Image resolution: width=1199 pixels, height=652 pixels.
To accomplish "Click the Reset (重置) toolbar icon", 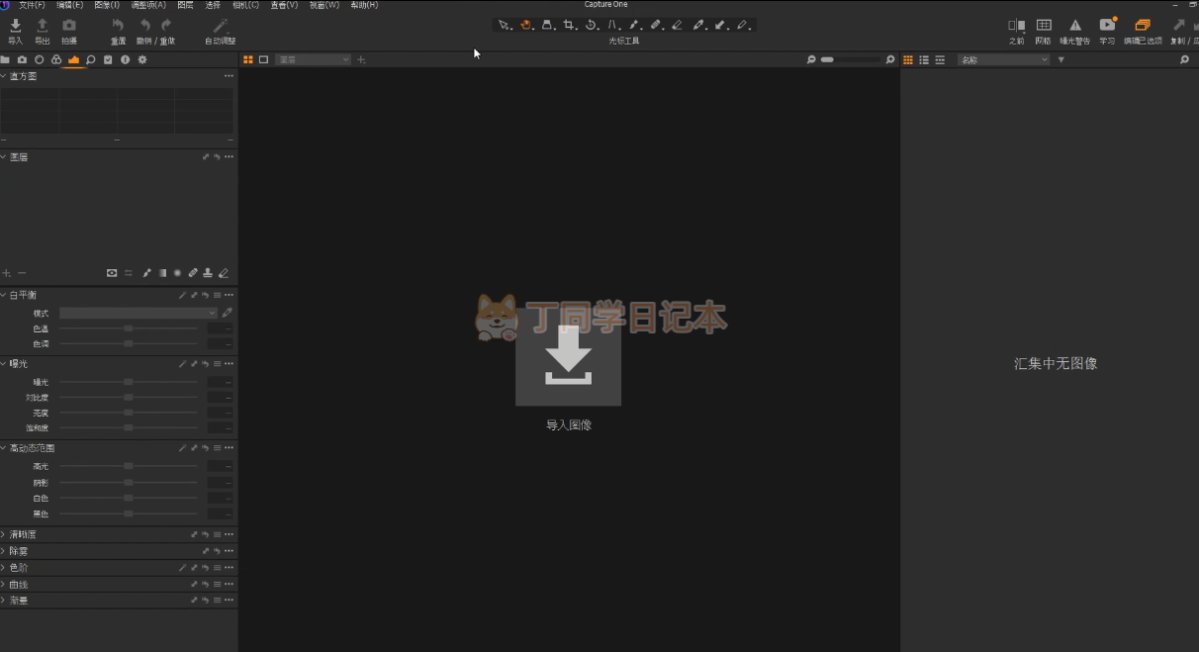I will [x=118, y=26].
